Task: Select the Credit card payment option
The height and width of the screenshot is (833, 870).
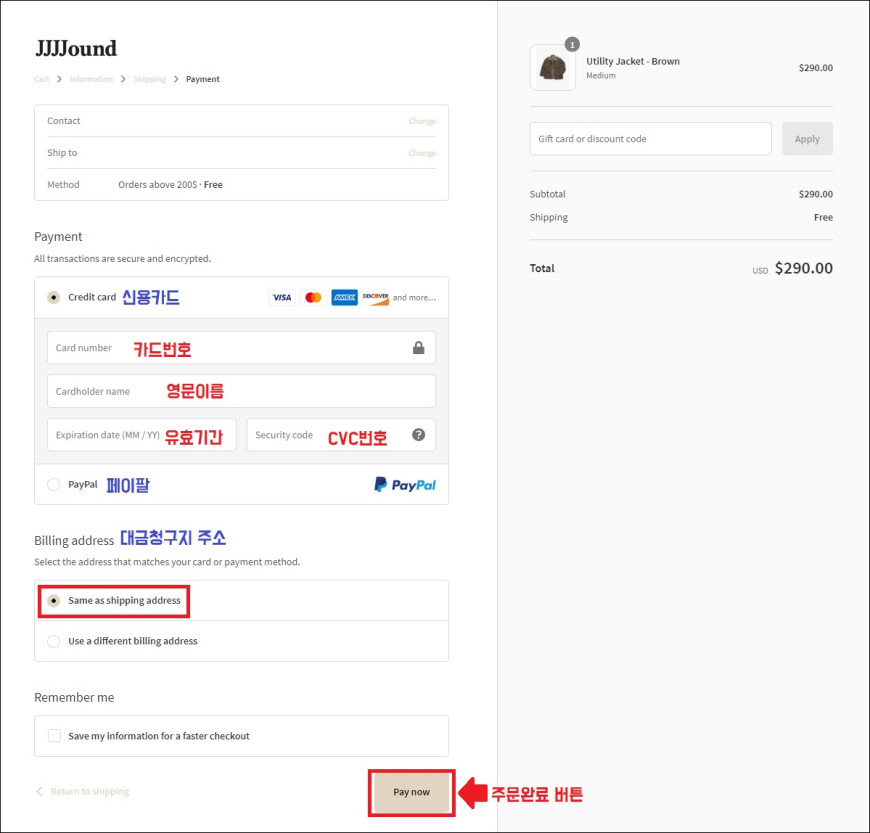Action: [x=53, y=297]
